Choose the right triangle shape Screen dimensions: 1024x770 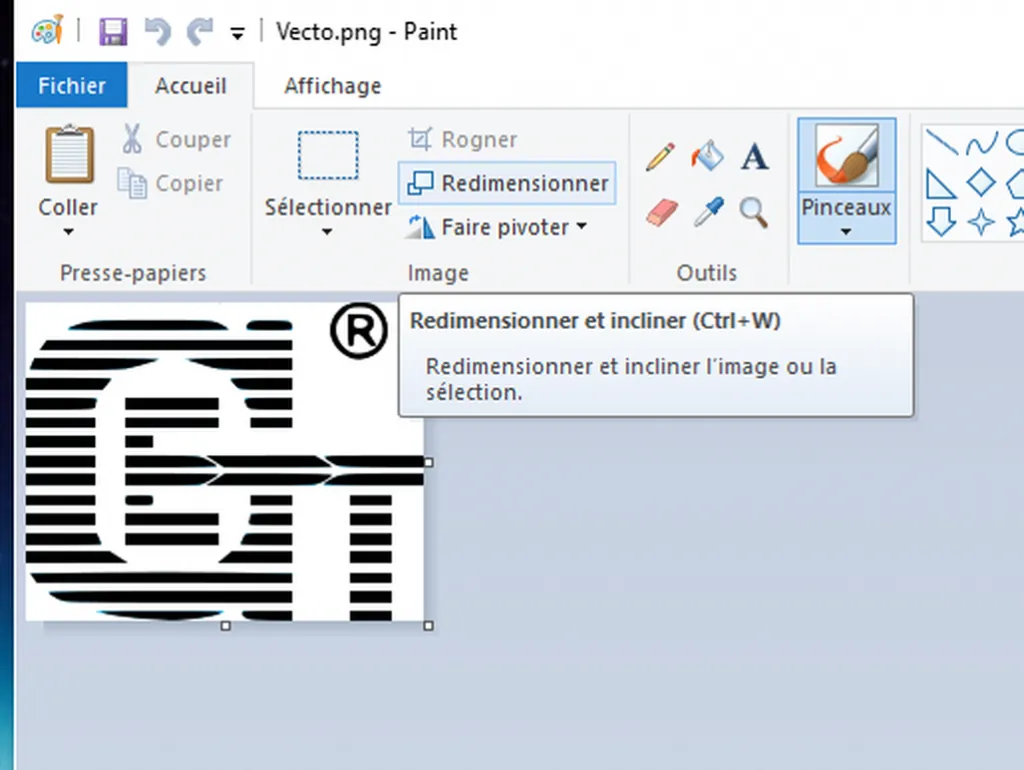(940, 184)
